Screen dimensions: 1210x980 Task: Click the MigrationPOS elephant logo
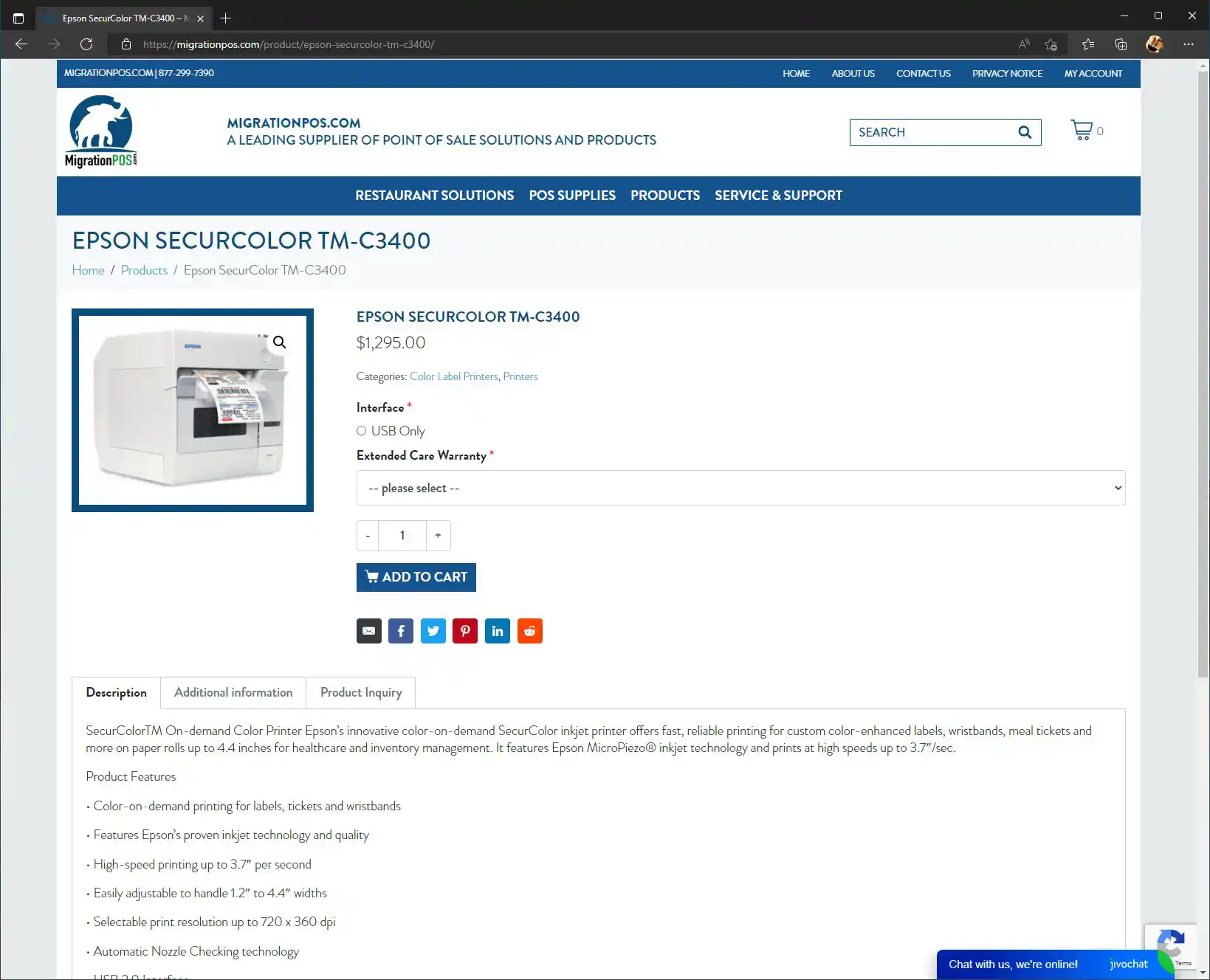click(101, 131)
